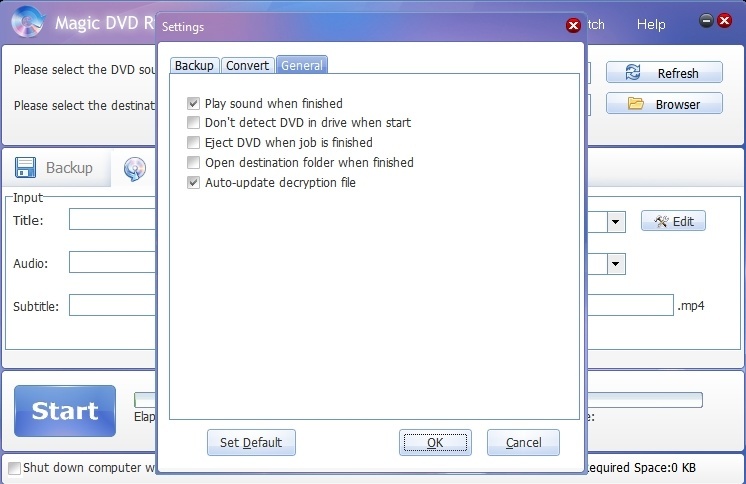
Task: Open the Help menu
Action: [651, 24]
